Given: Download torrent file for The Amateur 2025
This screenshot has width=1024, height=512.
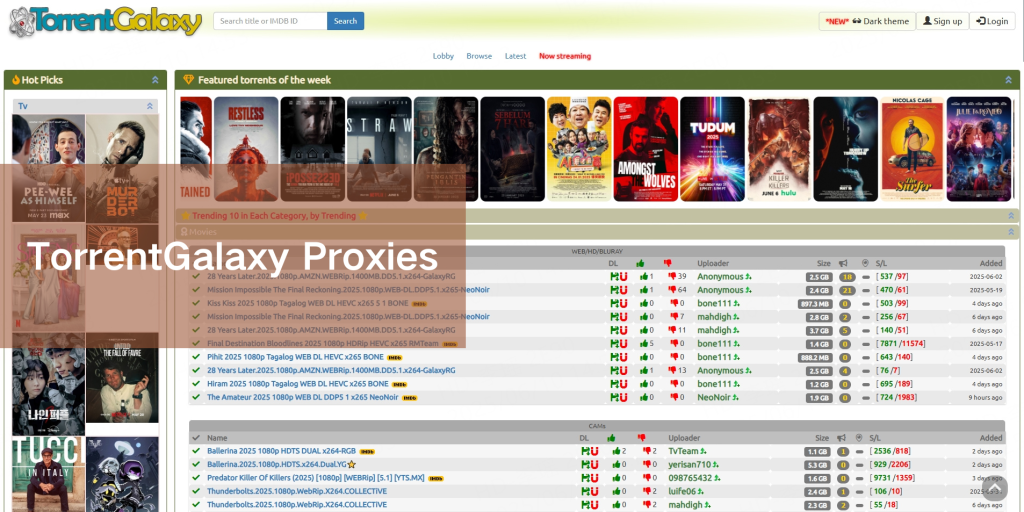Looking at the screenshot, I should (x=614, y=397).
